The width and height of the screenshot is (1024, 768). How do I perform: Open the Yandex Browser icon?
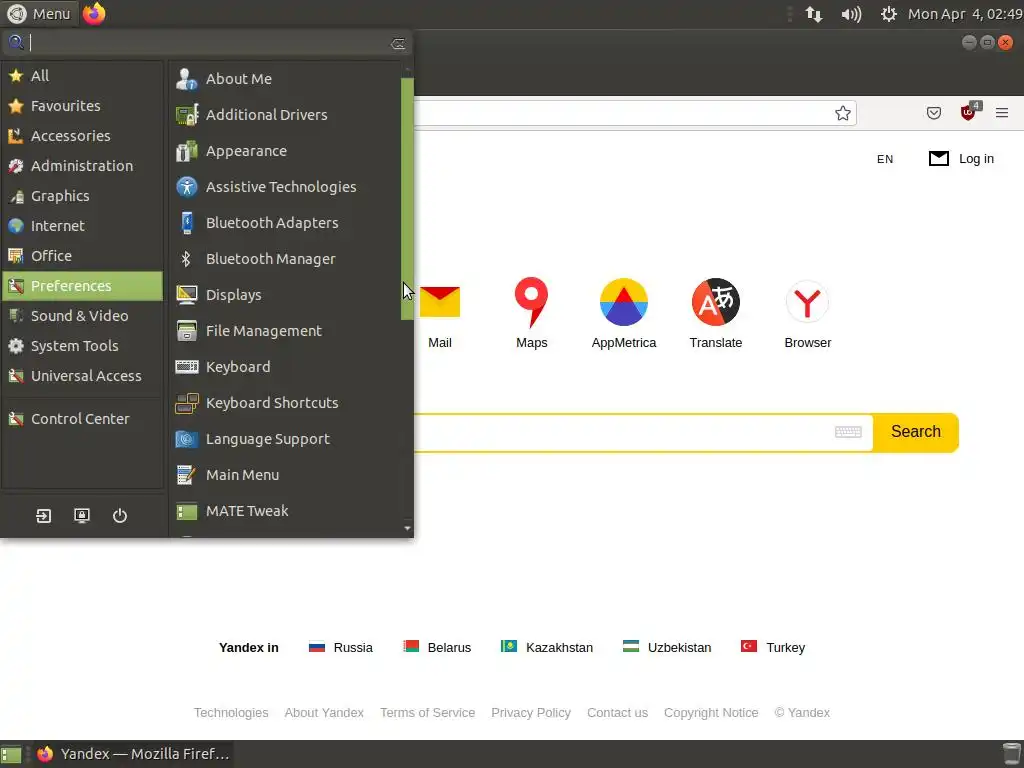click(x=807, y=302)
